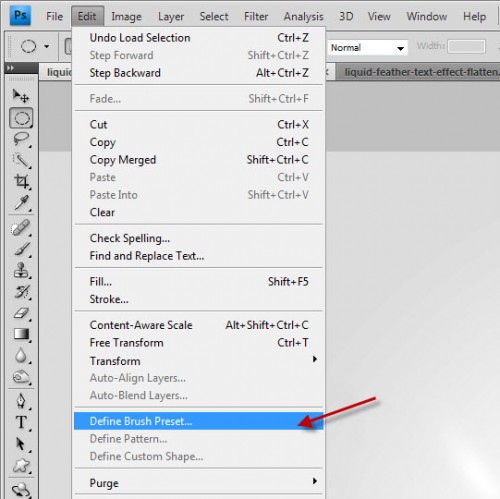The height and width of the screenshot is (499, 500).
Task: Choose Copy from Edit menu
Action: click(x=198, y=142)
